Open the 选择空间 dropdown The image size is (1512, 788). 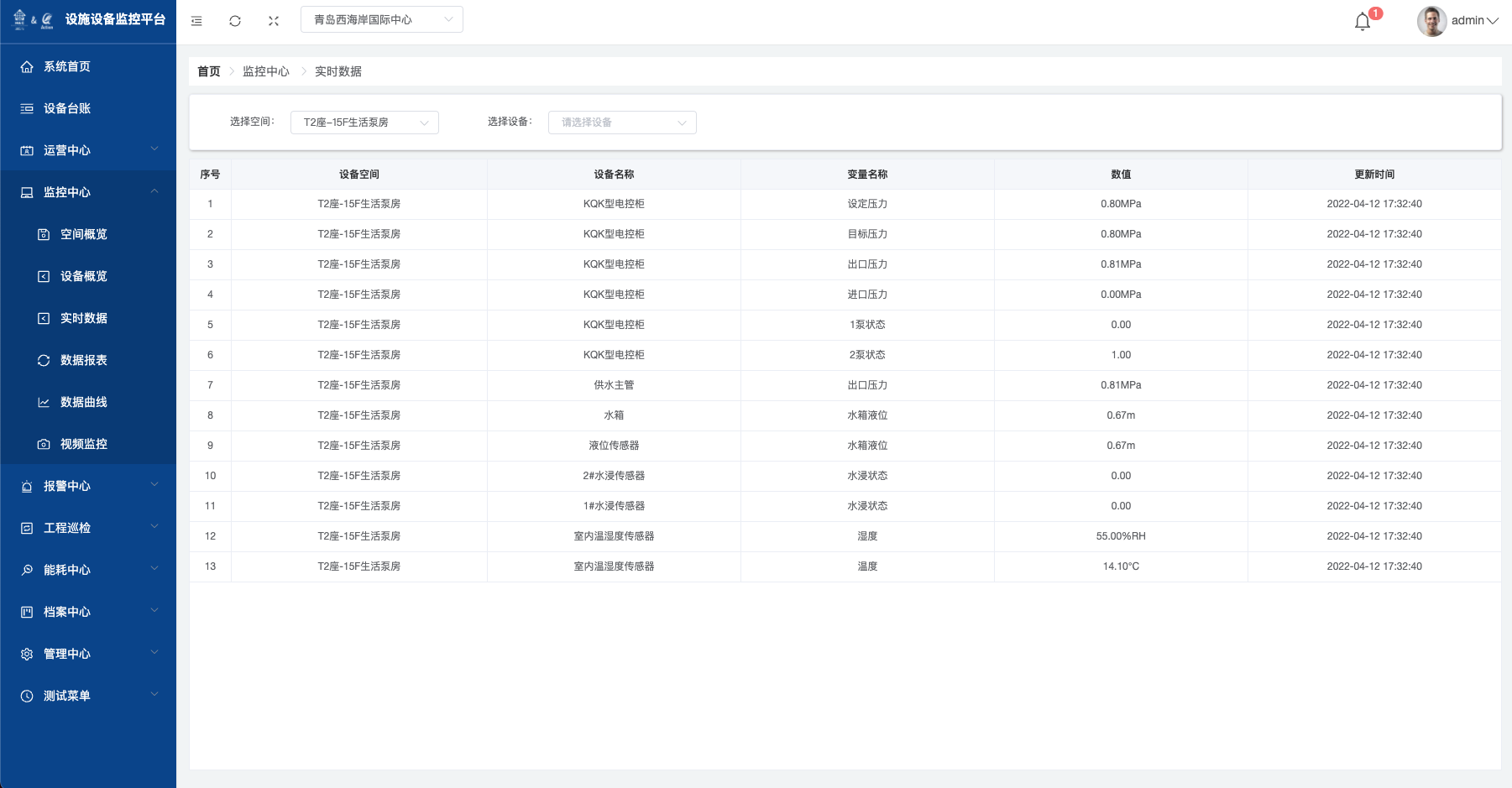click(364, 123)
